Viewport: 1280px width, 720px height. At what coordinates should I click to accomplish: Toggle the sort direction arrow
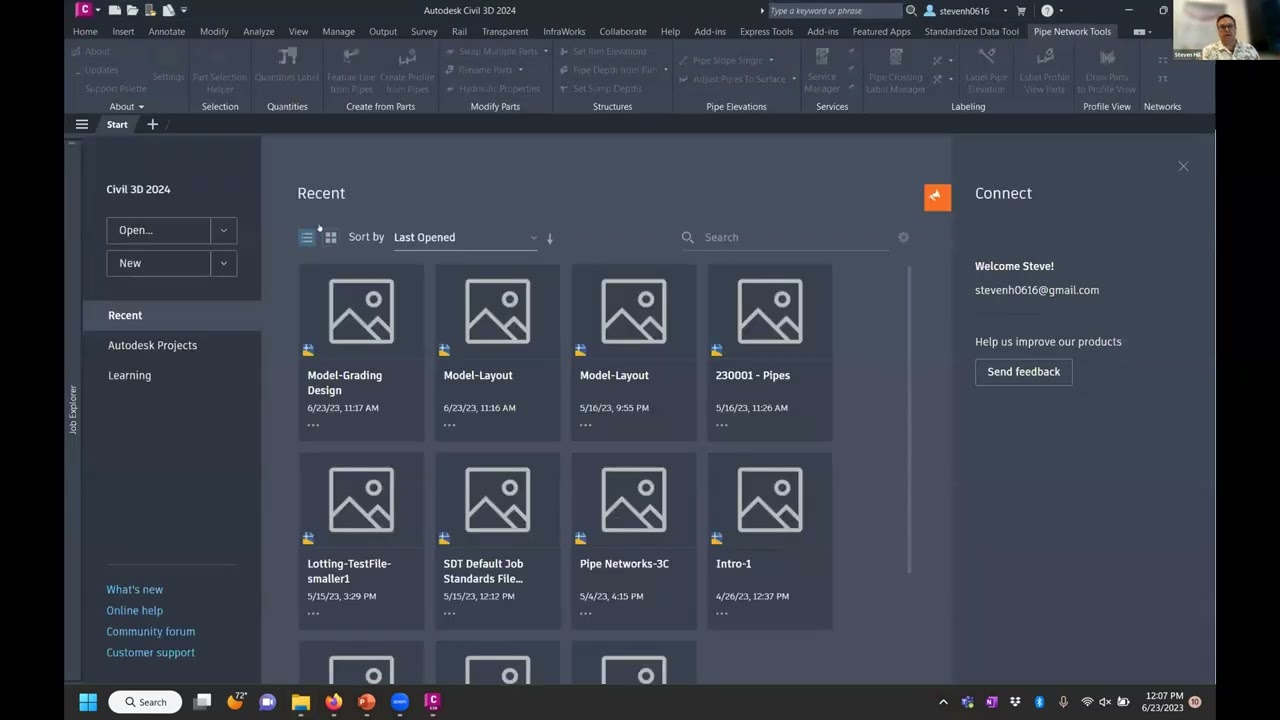550,238
